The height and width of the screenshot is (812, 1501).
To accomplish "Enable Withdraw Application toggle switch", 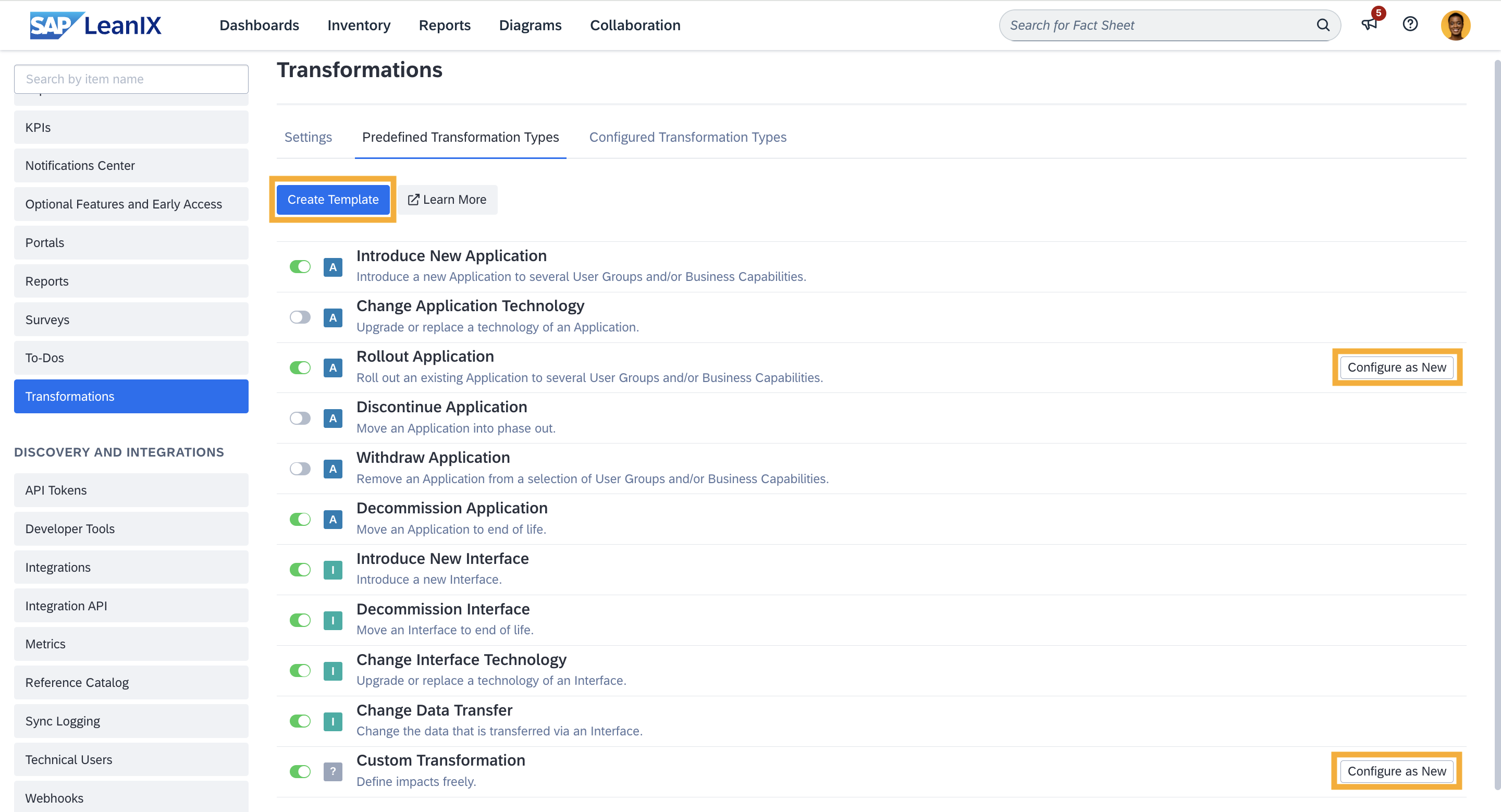I will tap(301, 468).
